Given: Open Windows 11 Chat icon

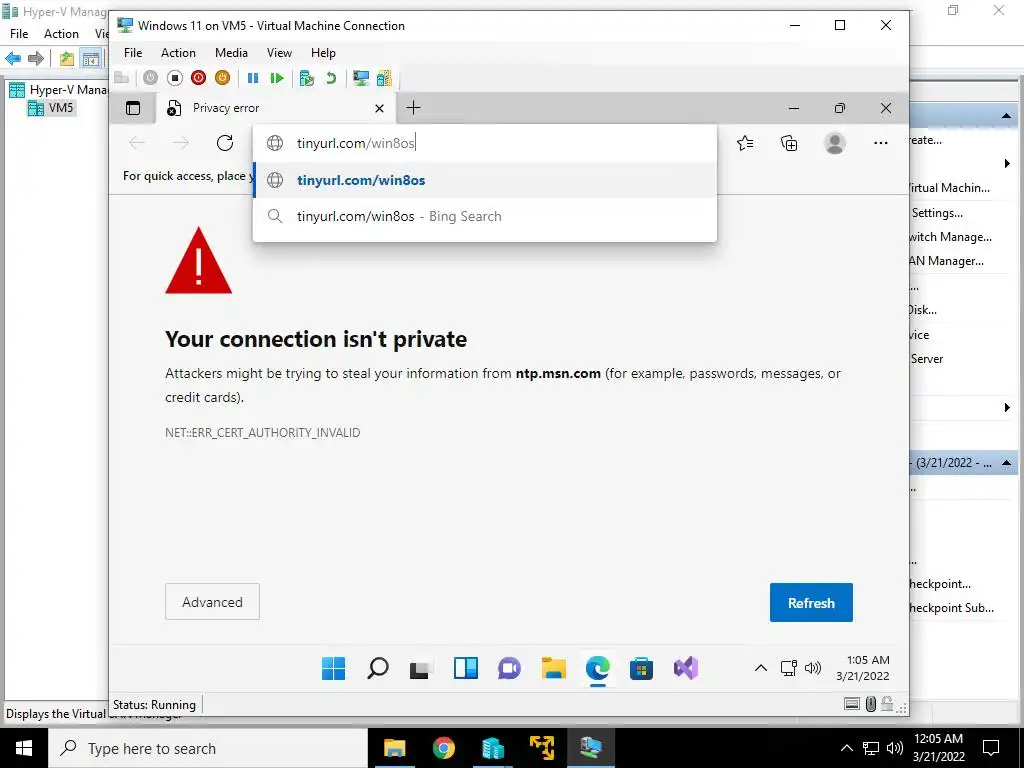Looking at the screenshot, I should coord(509,668).
